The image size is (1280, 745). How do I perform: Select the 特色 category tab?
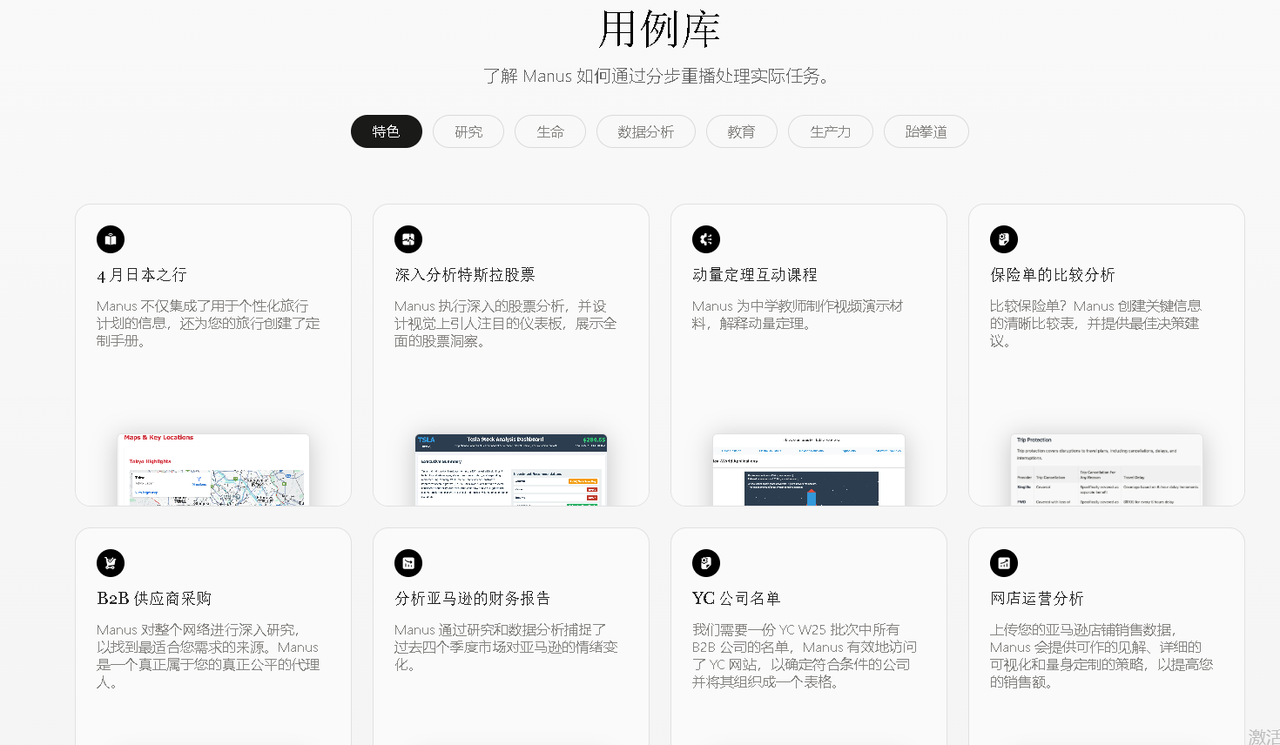click(x=386, y=131)
